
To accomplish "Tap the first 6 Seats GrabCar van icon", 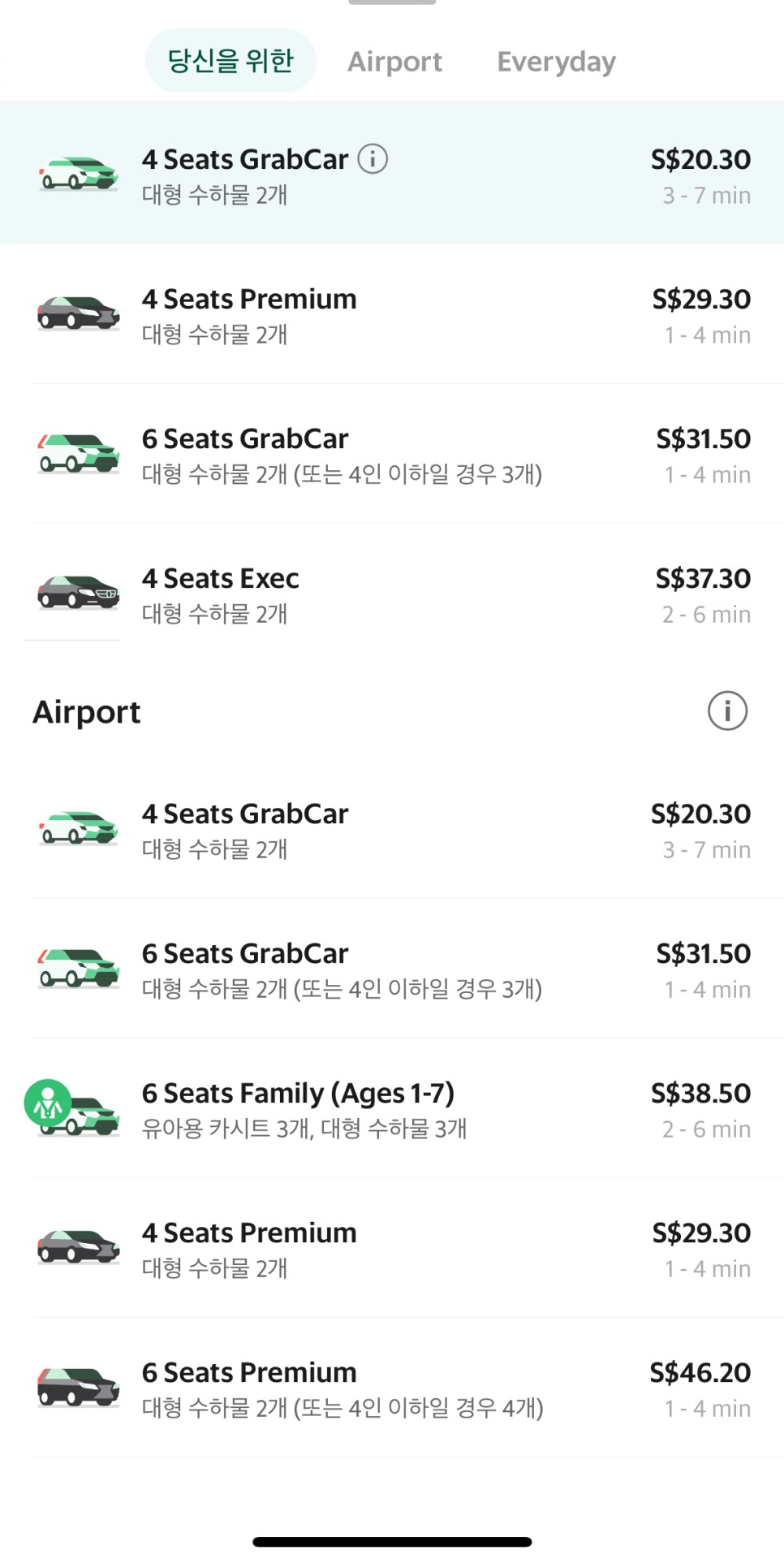I will click(79, 453).
